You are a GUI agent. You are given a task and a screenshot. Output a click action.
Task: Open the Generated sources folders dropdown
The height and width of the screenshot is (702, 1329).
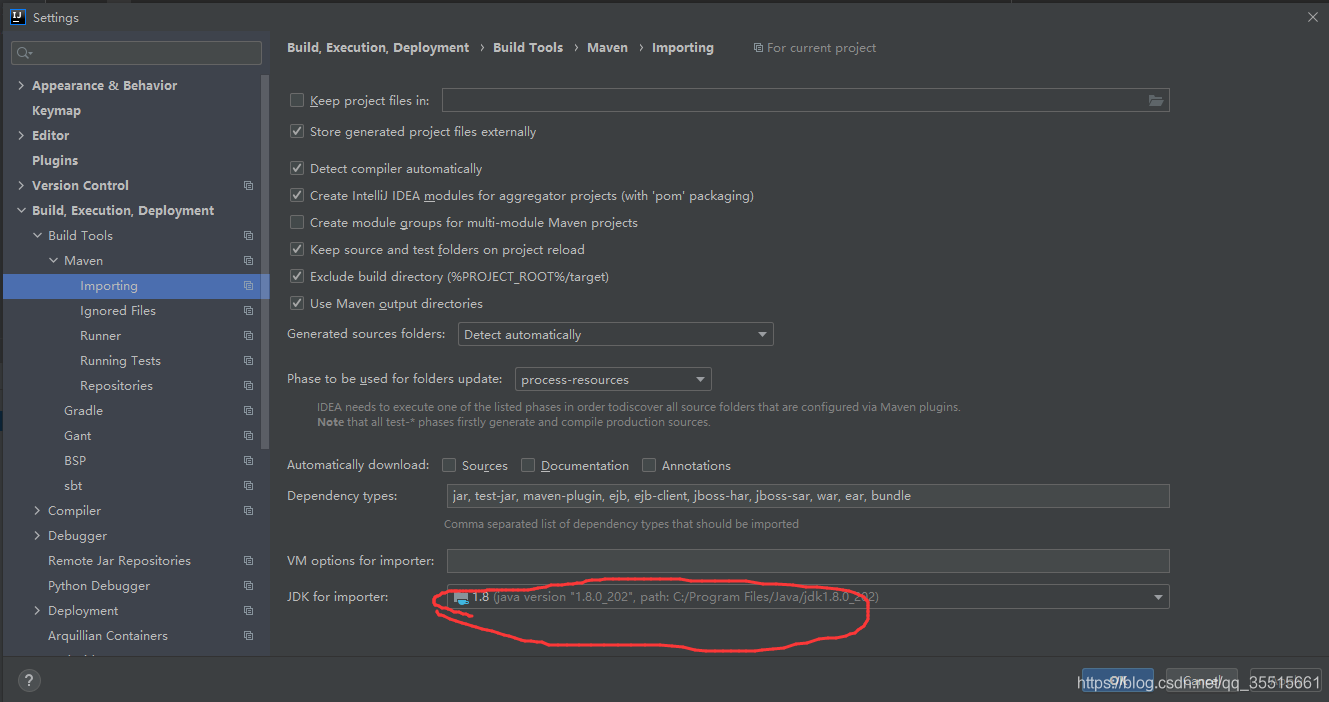[x=762, y=333]
